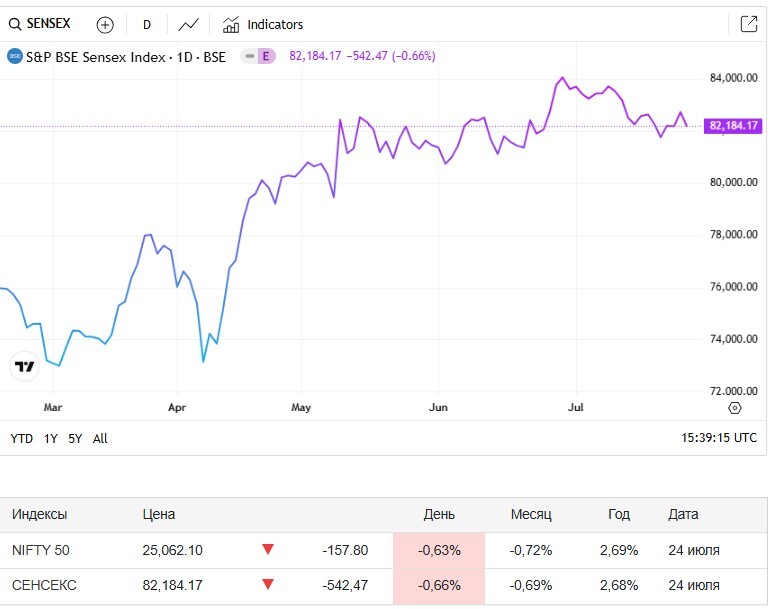Open chart settings gear in the axis corner
The height and width of the screenshot is (609, 771).
pos(734,408)
